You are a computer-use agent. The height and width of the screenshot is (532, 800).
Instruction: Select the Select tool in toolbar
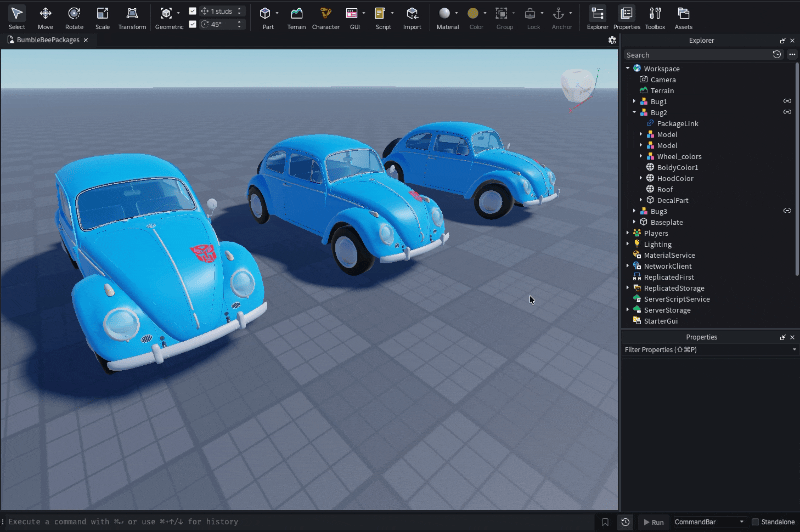(16, 18)
